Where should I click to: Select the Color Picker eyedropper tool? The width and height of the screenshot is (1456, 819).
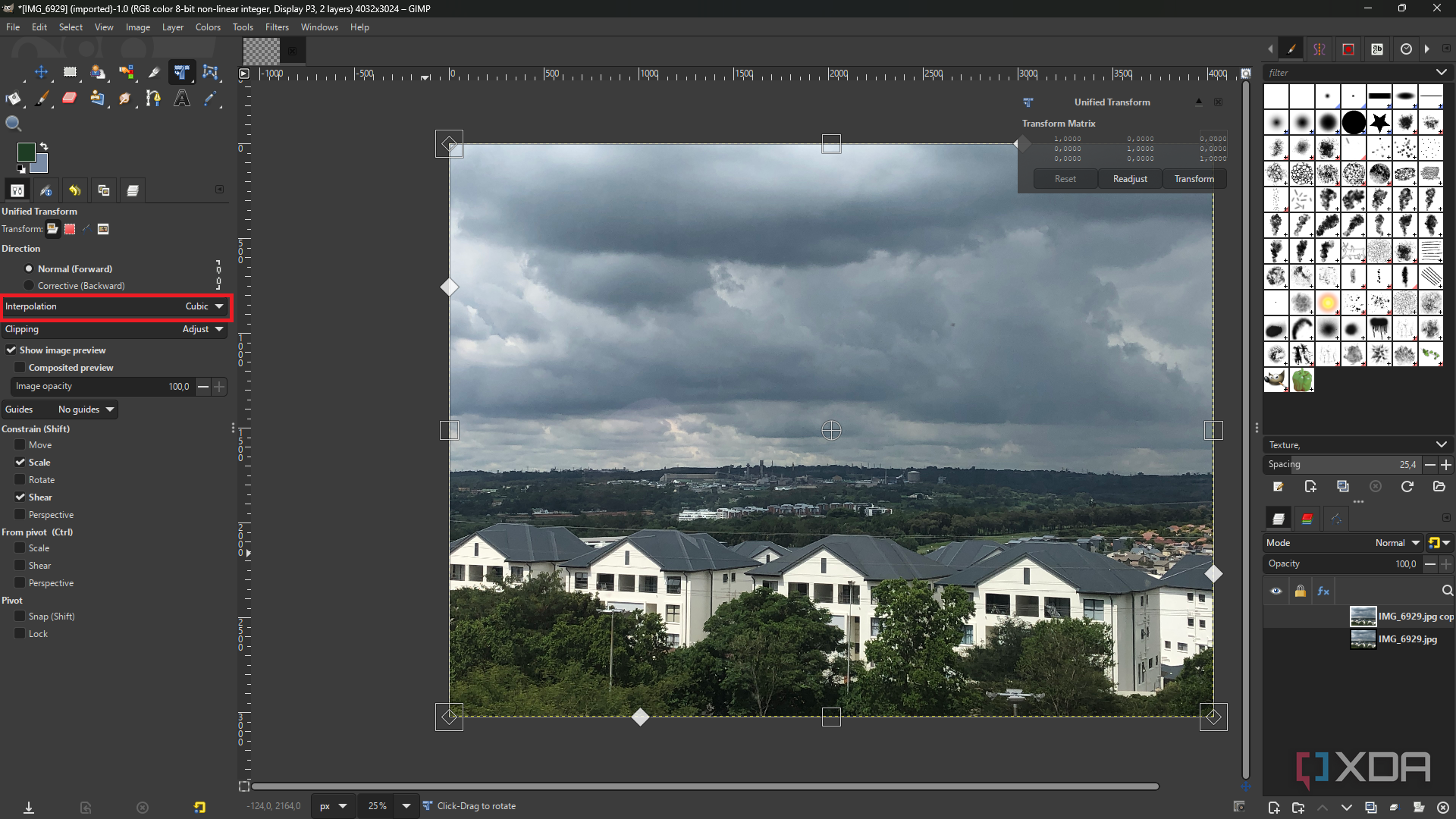pyautogui.click(x=210, y=98)
